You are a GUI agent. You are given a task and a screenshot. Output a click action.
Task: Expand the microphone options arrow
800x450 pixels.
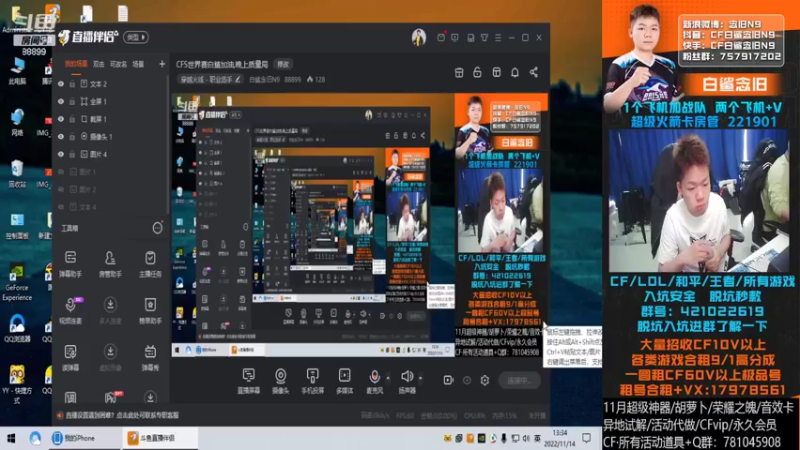click(x=388, y=378)
